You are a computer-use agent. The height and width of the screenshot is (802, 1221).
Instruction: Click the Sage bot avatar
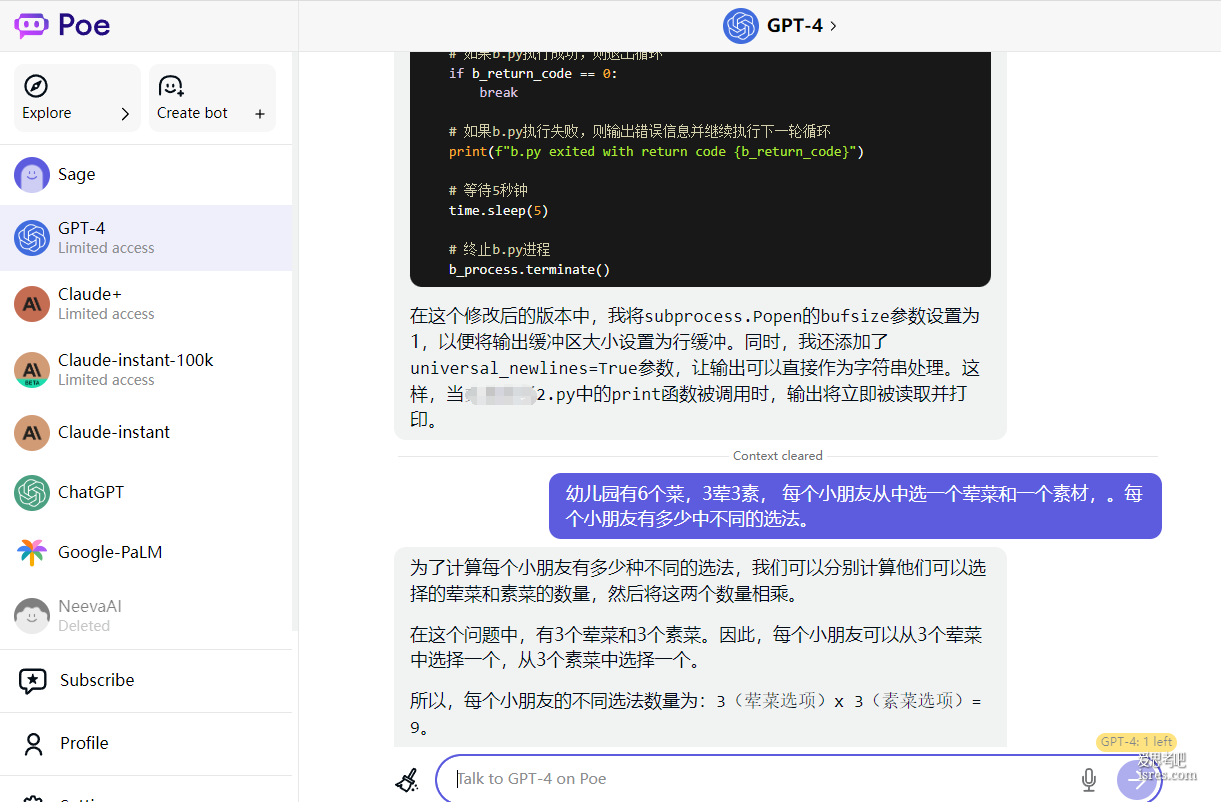point(32,174)
